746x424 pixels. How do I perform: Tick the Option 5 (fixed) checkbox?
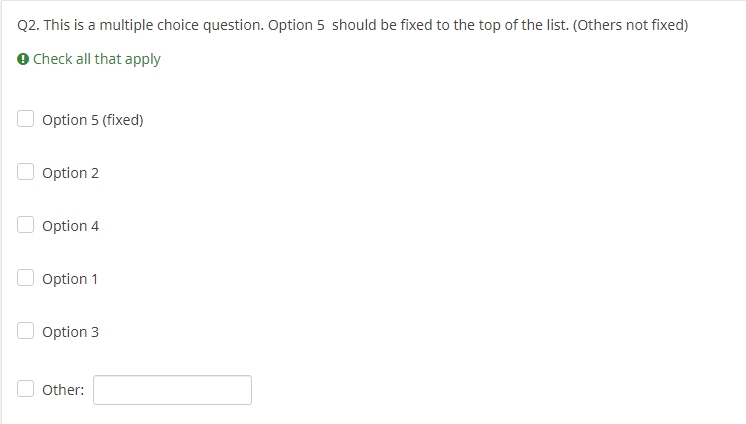point(26,119)
